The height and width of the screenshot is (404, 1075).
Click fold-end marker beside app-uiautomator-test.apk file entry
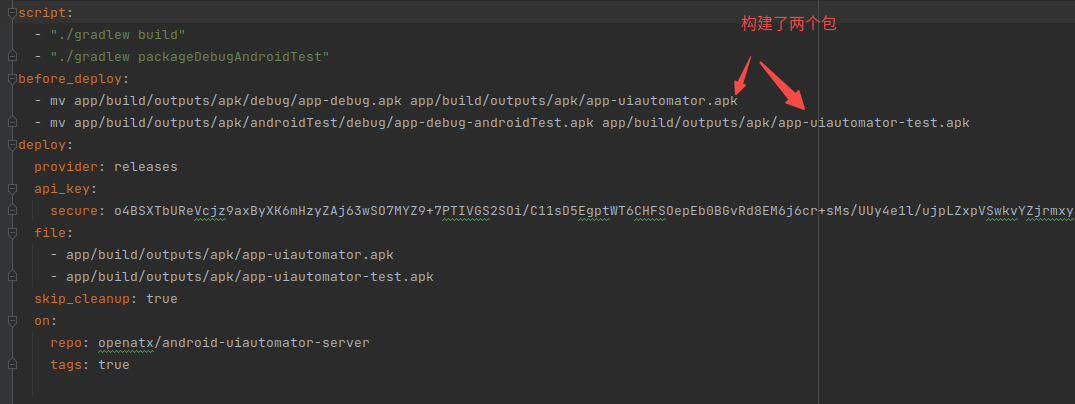click(x=12, y=276)
